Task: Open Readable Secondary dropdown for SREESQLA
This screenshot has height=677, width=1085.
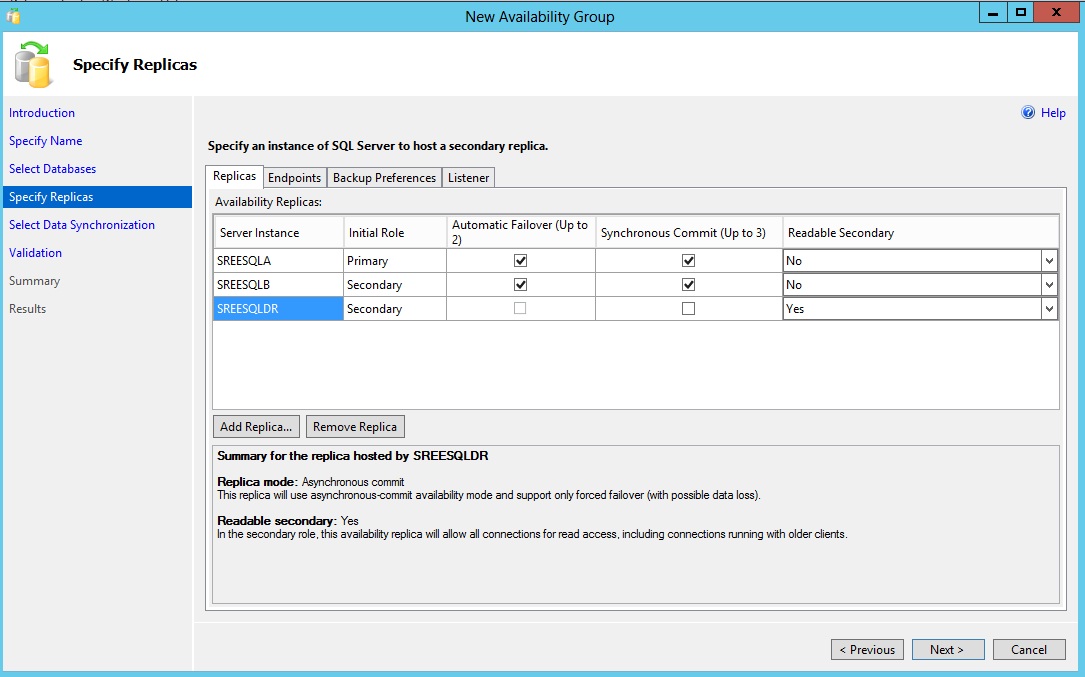Action: 1049,261
